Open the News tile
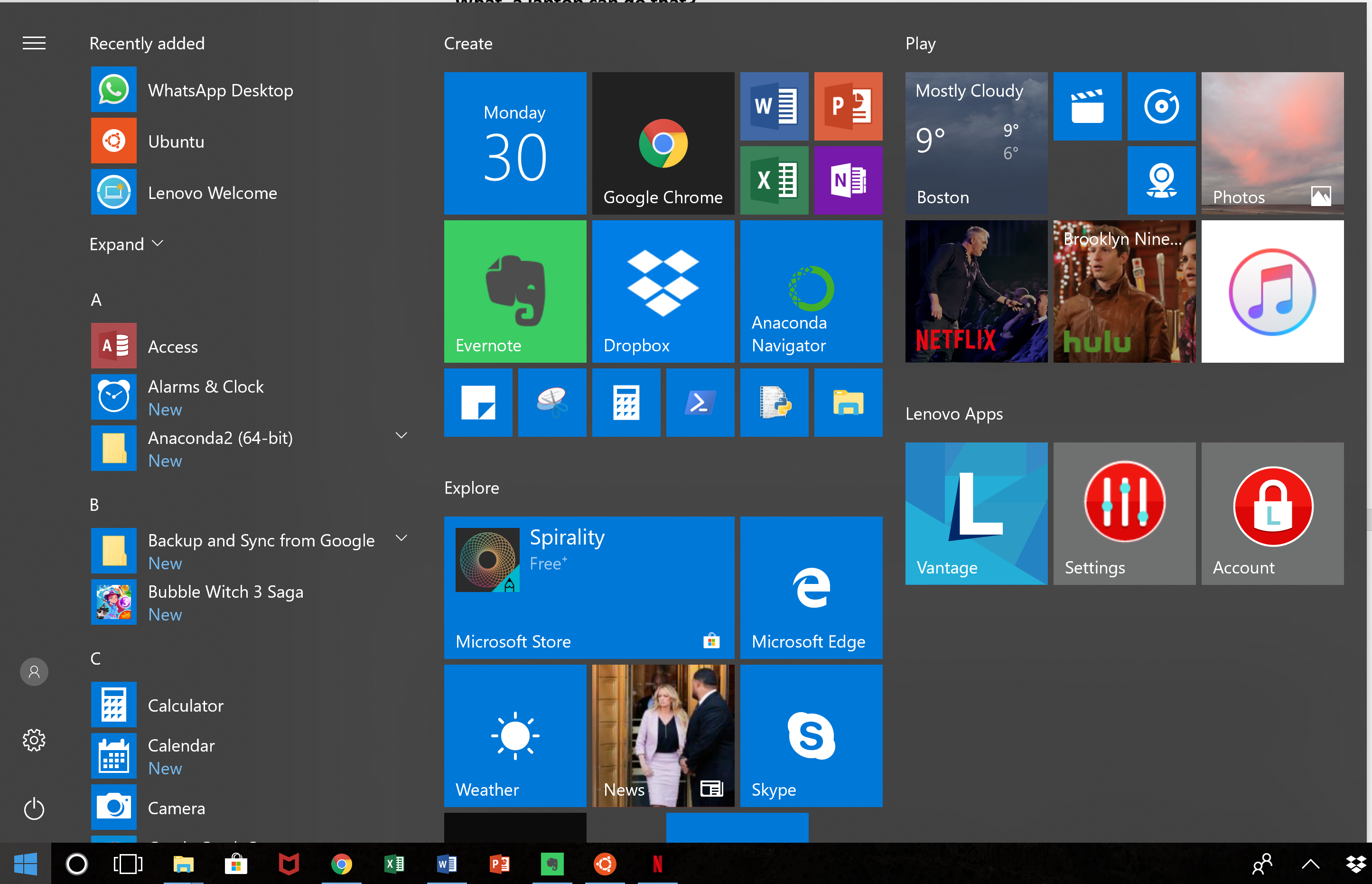The width and height of the screenshot is (1372, 884). [663, 735]
